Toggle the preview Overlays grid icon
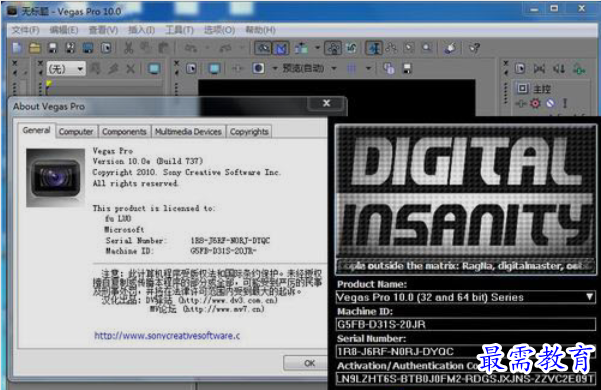 click(351, 69)
